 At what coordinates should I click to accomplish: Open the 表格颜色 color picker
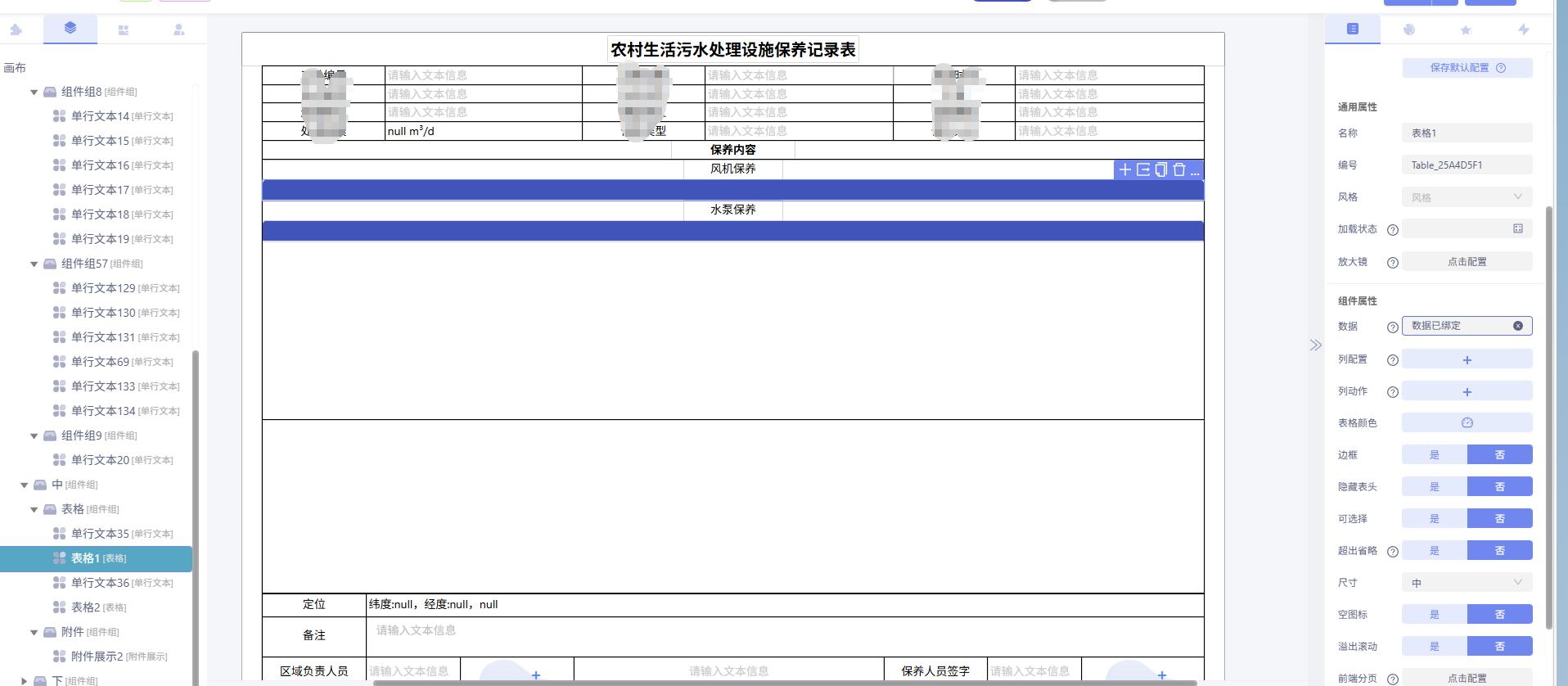click(1467, 422)
